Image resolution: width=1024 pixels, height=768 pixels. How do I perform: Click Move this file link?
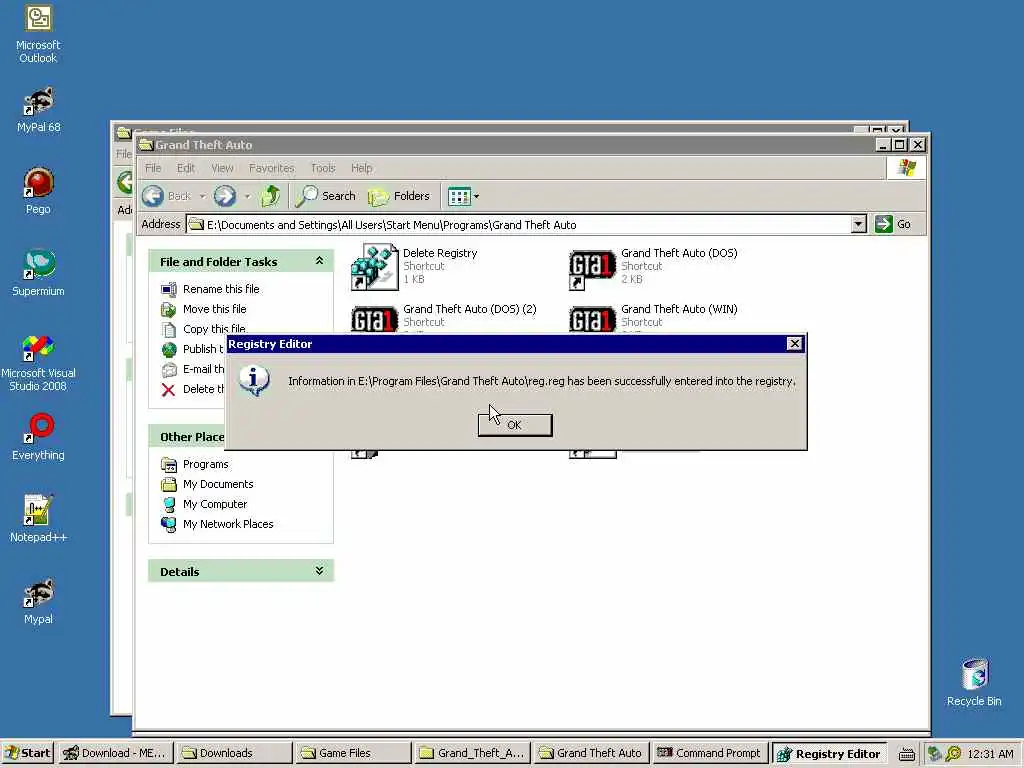214,309
